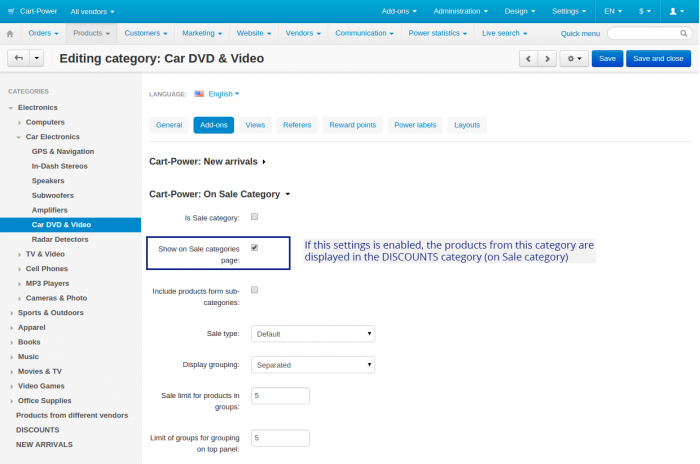Select the Amplifiers category
The height and width of the screenshot is (464, 700).
(x=50, y=210)
